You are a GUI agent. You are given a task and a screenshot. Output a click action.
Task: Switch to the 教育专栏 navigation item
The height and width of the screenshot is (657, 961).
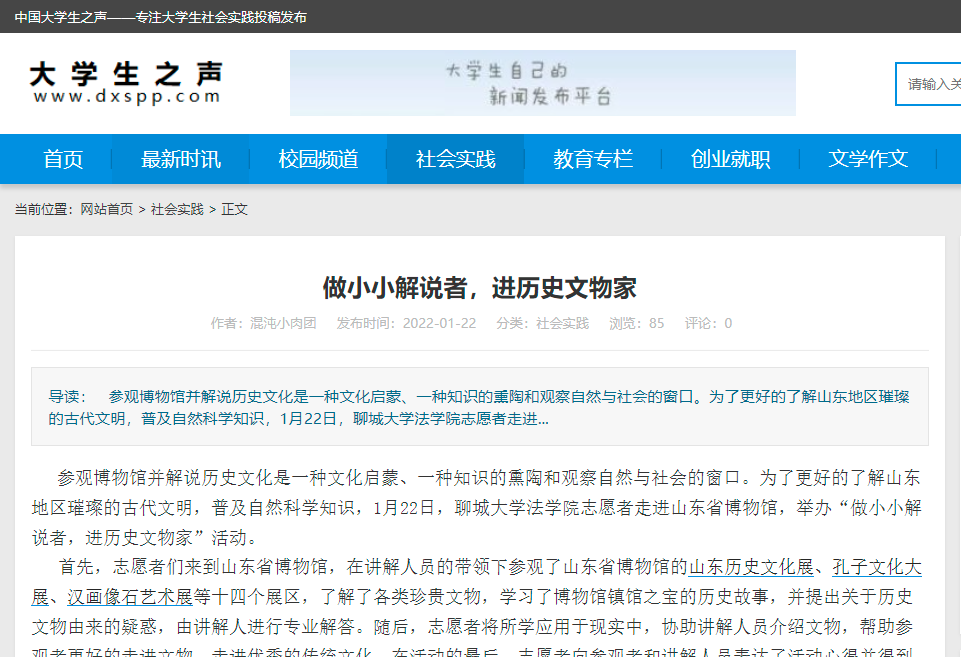pyautogui.click(x=593, y=159)
